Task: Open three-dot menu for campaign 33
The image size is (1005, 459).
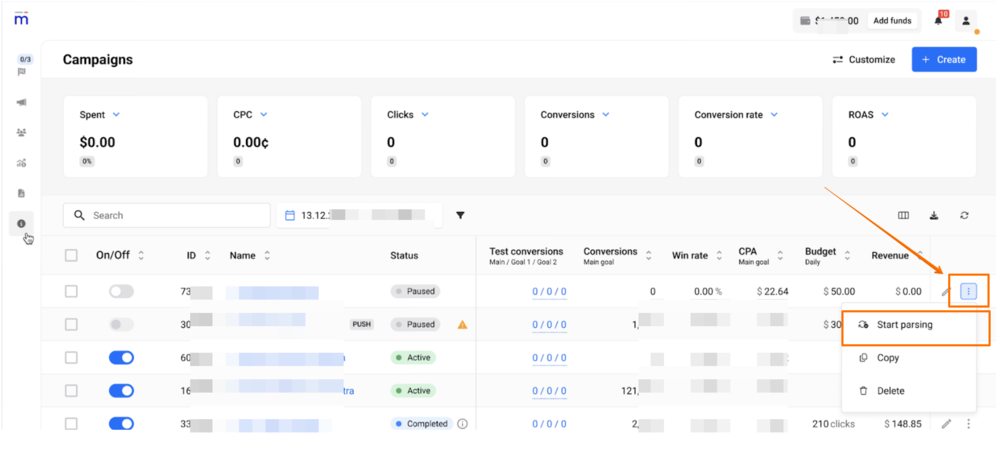Action: pyautogui.click(x=968, y=424)
